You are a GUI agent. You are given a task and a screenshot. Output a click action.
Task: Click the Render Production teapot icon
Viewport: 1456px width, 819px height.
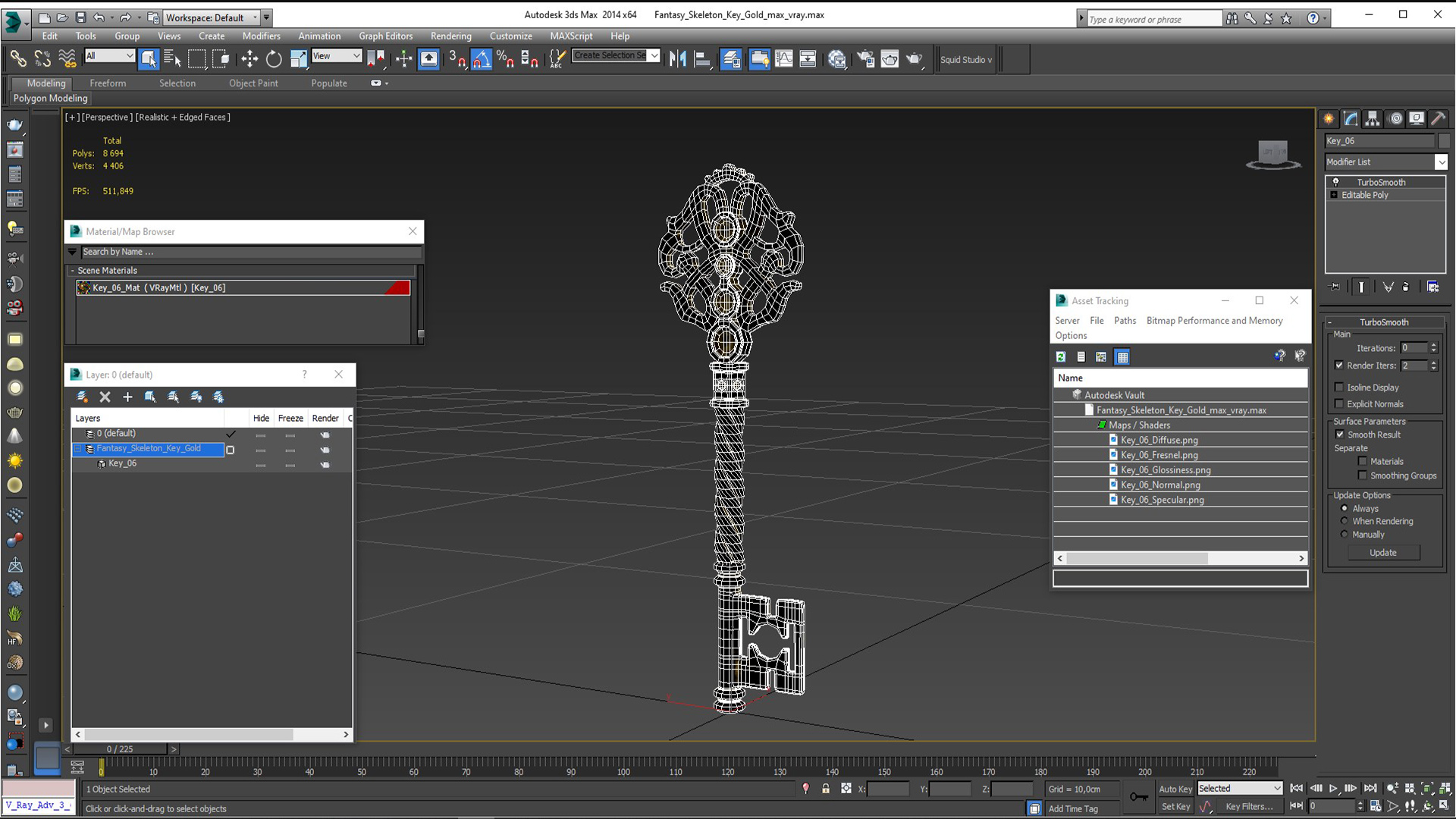pos(915,59)
